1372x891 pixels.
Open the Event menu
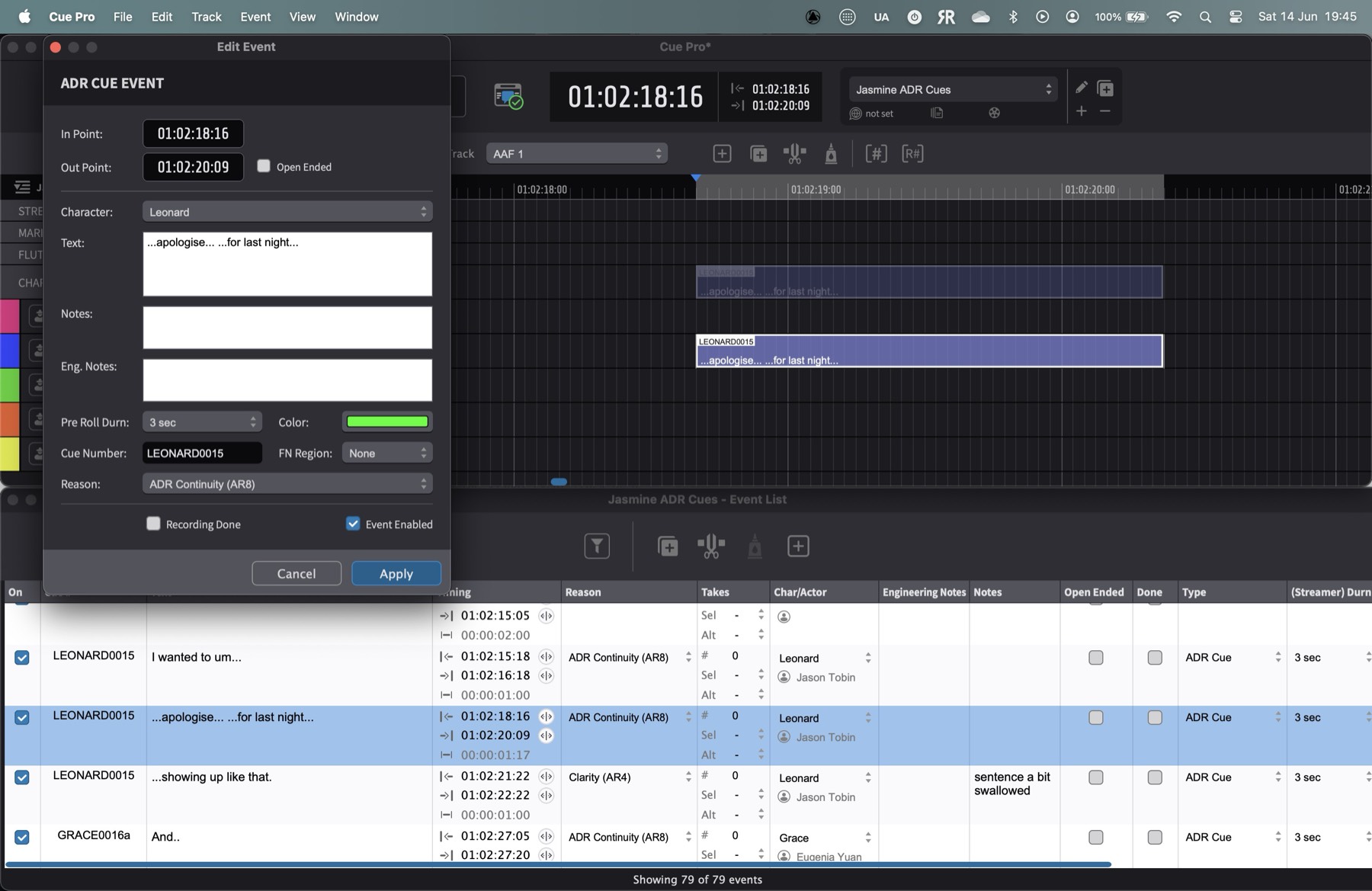[x=255, y=17]
